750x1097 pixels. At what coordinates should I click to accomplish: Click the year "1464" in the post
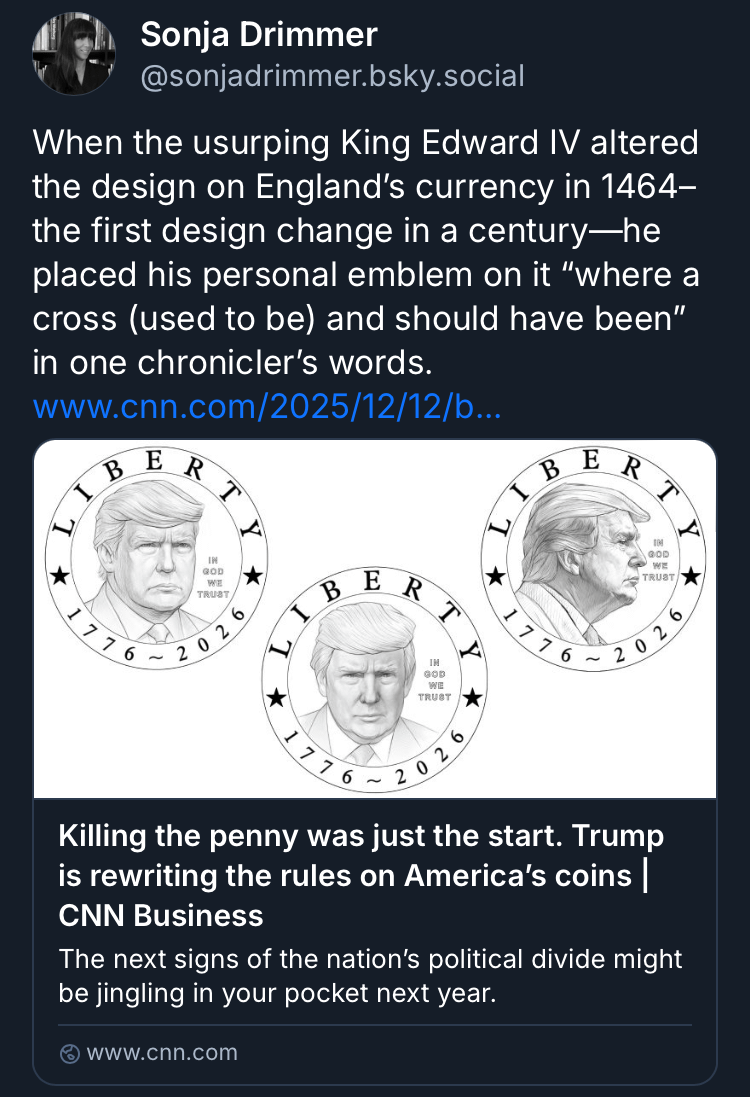661,185
